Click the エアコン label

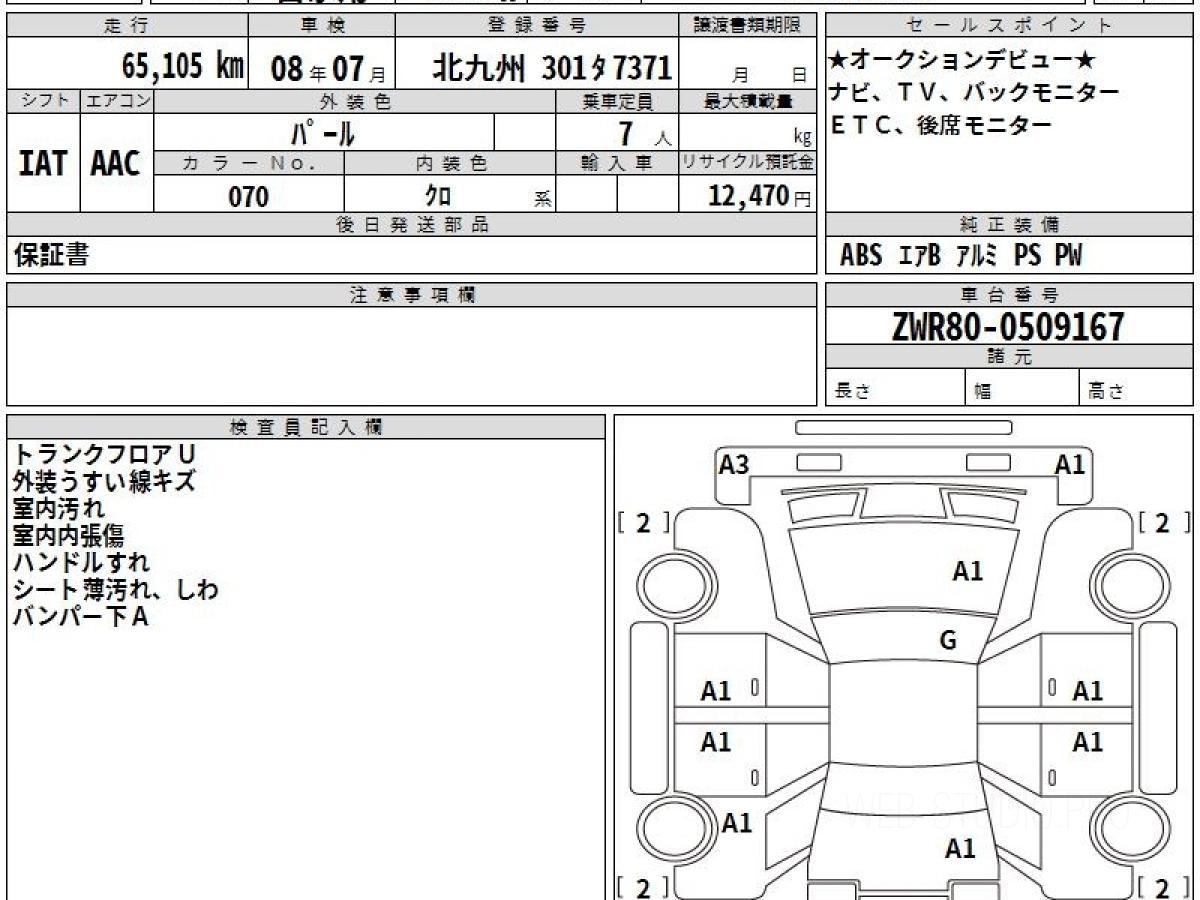coord(117,101)
